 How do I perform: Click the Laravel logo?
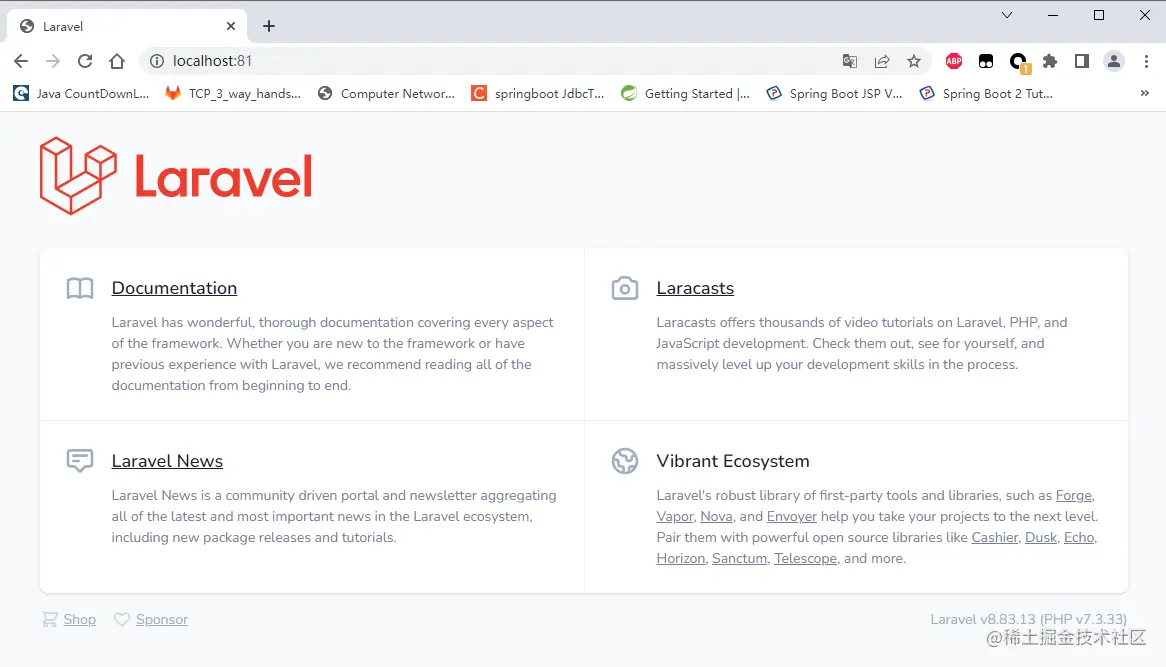[x=176, y=176]
